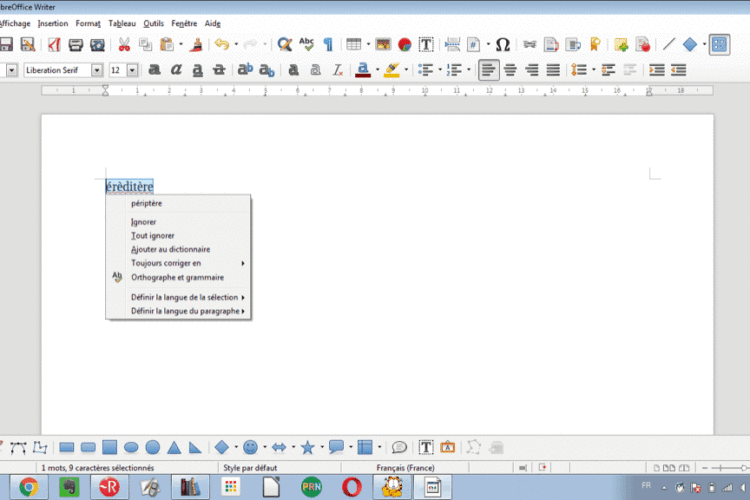Open font color dropdown arrow
This screenshot has width=750, height=500.
tap(377, 70)
